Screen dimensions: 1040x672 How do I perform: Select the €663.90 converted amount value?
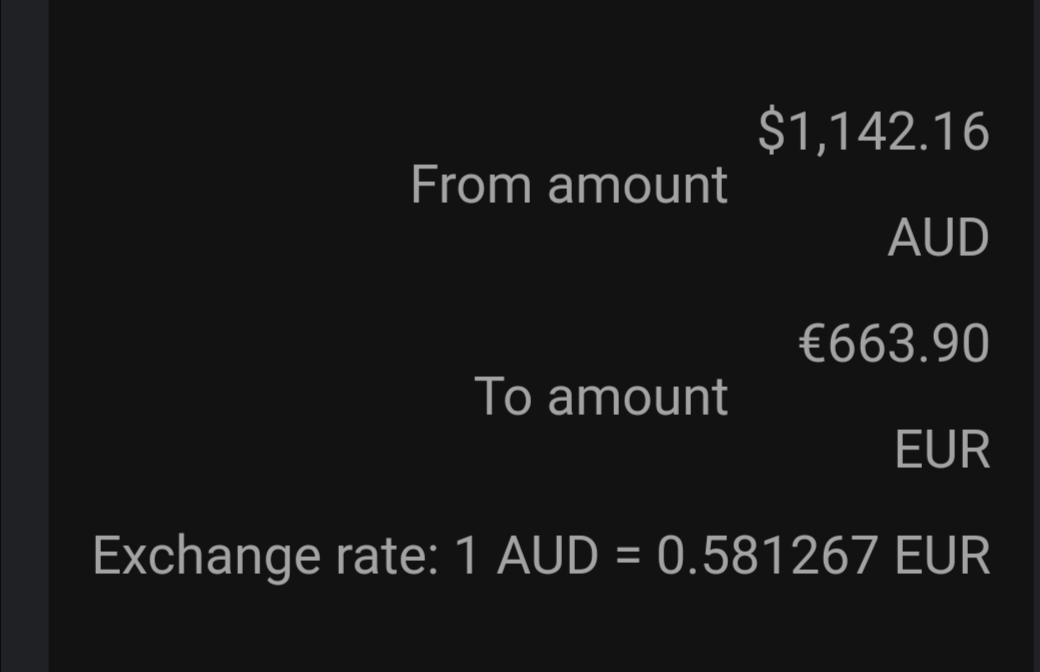(894, 344)
